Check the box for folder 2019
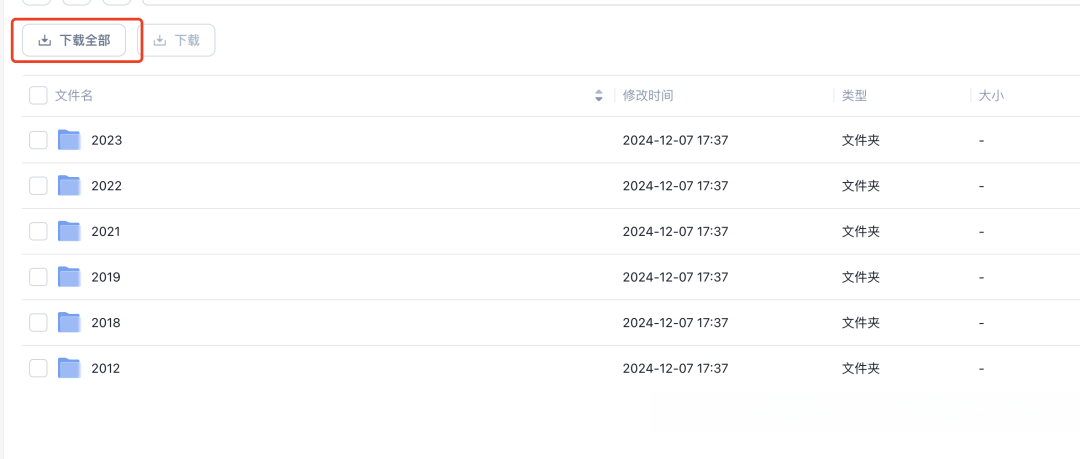Viewport: 1080px width, 459px height. point(38,277)
